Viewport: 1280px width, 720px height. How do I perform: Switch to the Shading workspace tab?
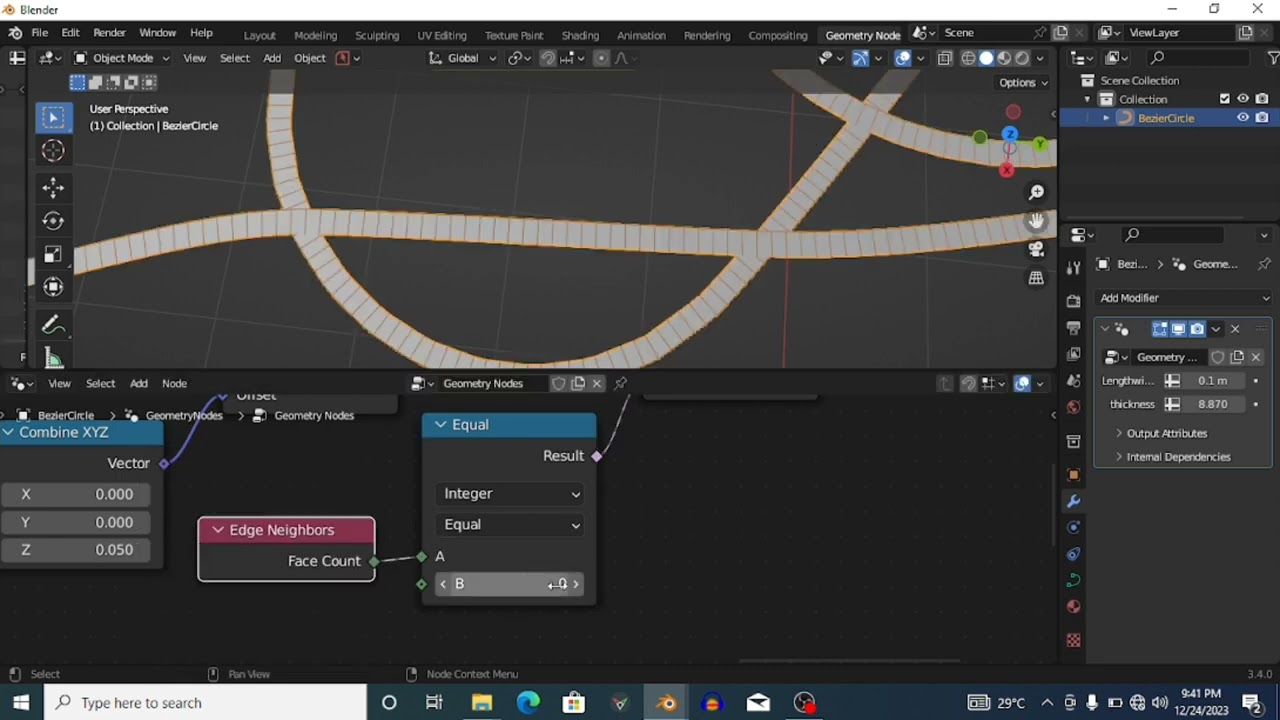[580, 35]
